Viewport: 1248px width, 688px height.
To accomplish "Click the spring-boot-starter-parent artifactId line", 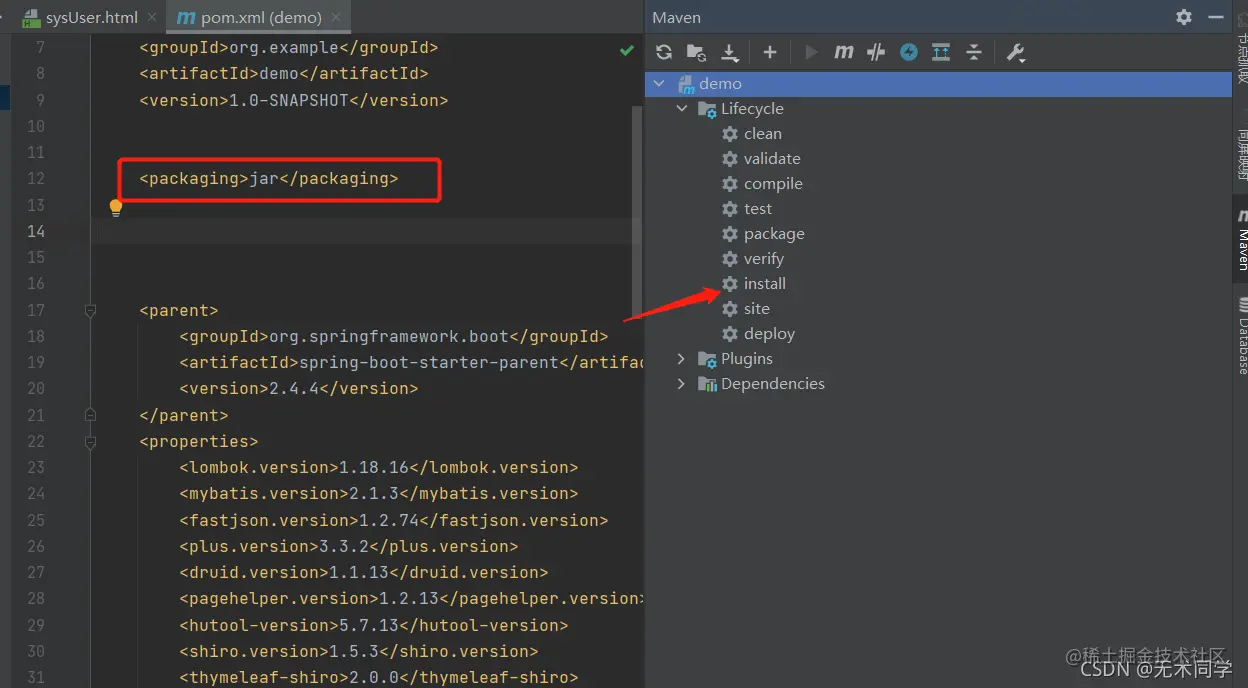I will (x=411, y=363).
